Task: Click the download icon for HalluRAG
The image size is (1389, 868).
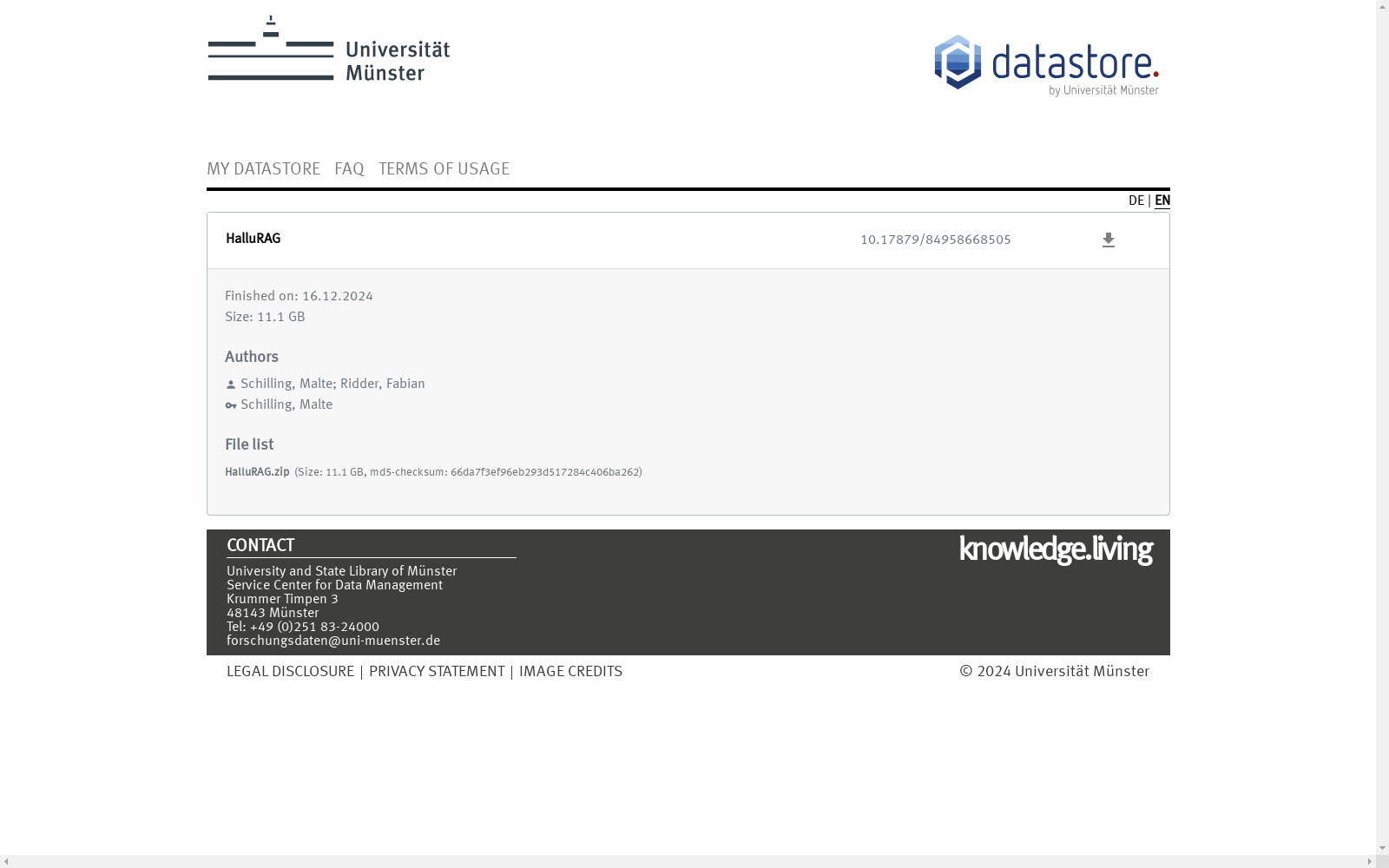Action: tap(1108, 240)
